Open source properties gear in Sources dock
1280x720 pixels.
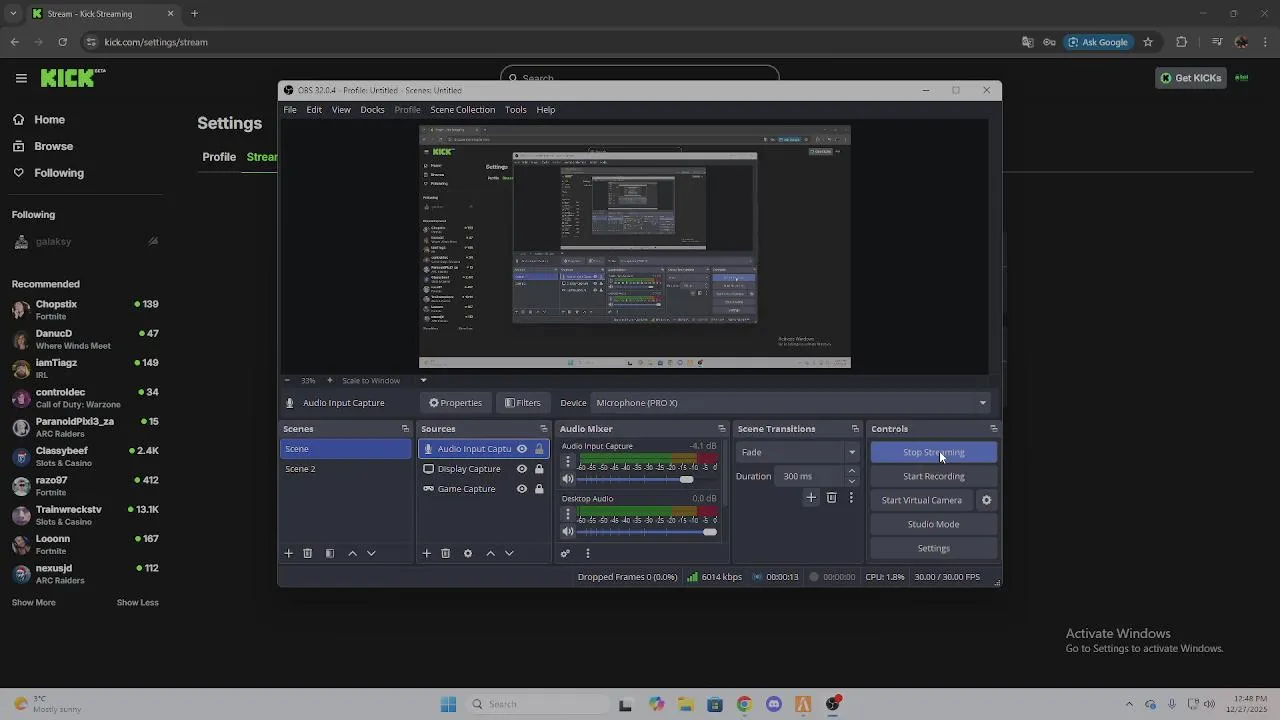468,553
